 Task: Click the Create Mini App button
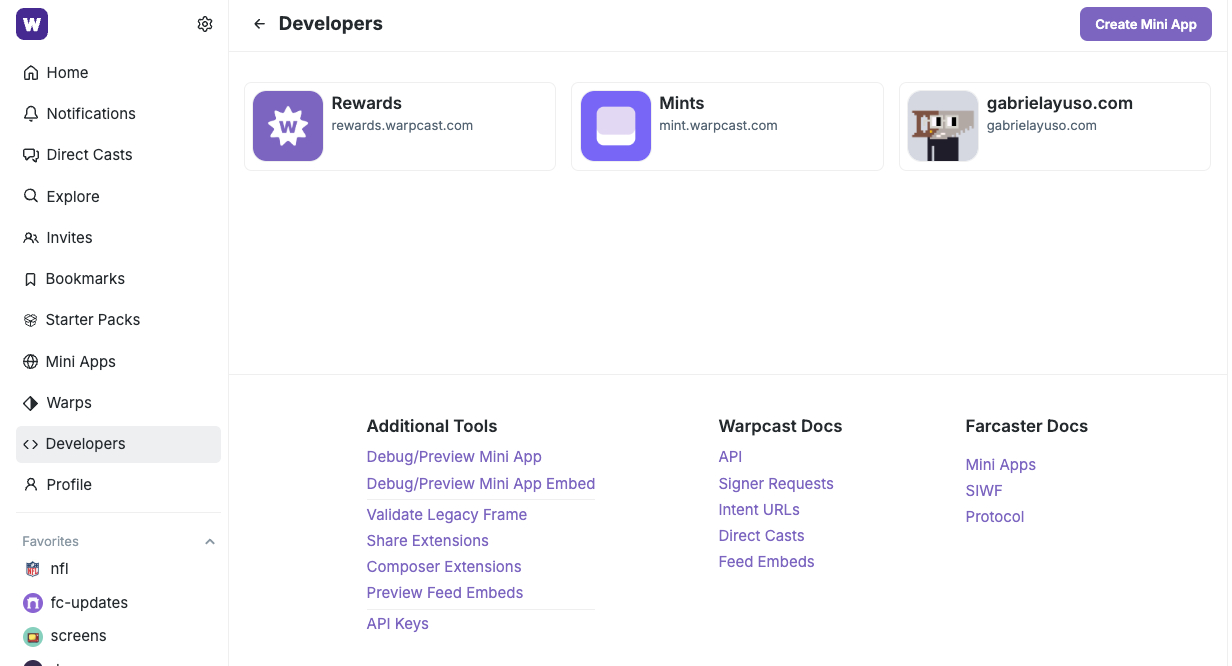tap(1146, 24)
